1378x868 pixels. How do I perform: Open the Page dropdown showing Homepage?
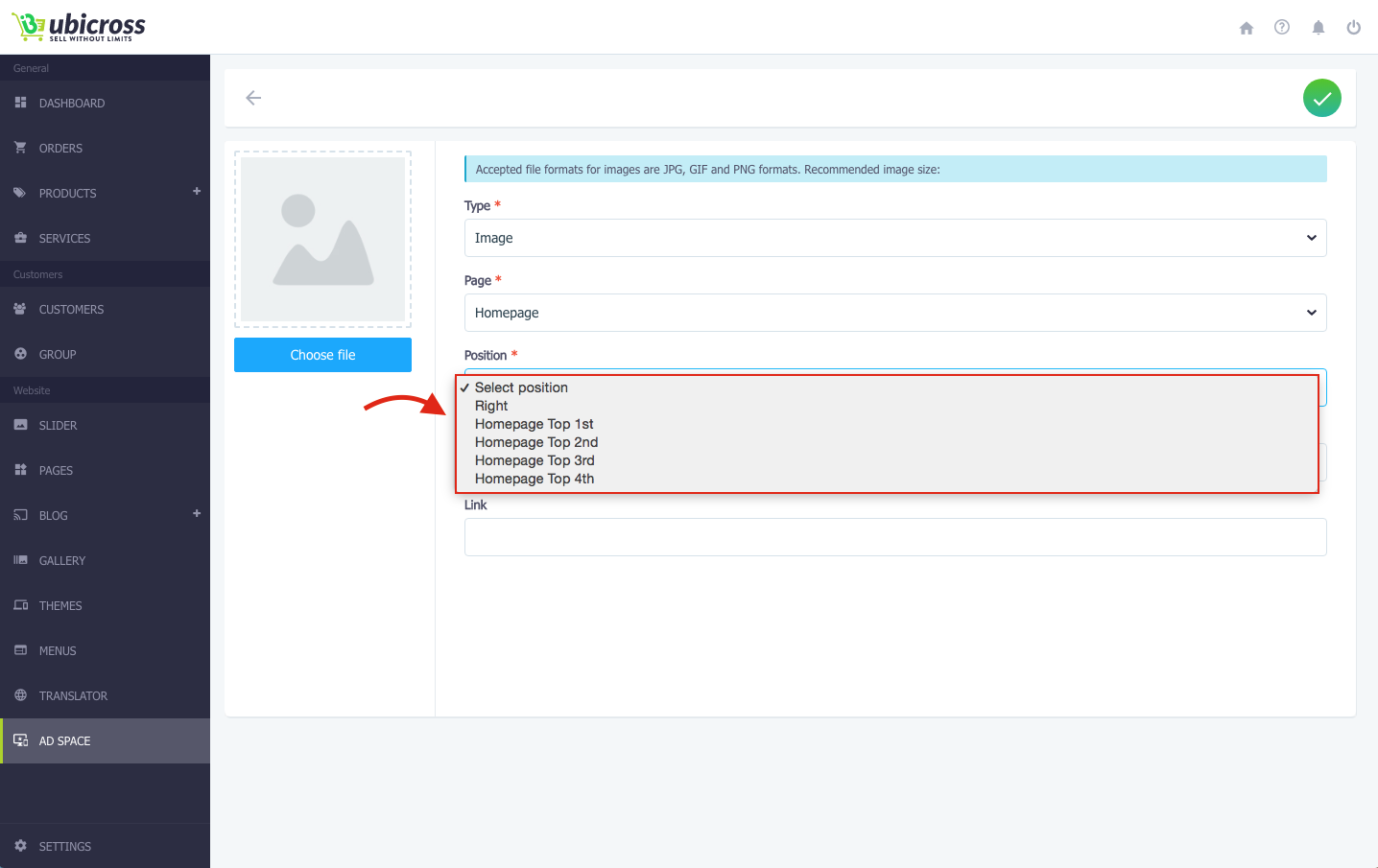coord(895,313)
